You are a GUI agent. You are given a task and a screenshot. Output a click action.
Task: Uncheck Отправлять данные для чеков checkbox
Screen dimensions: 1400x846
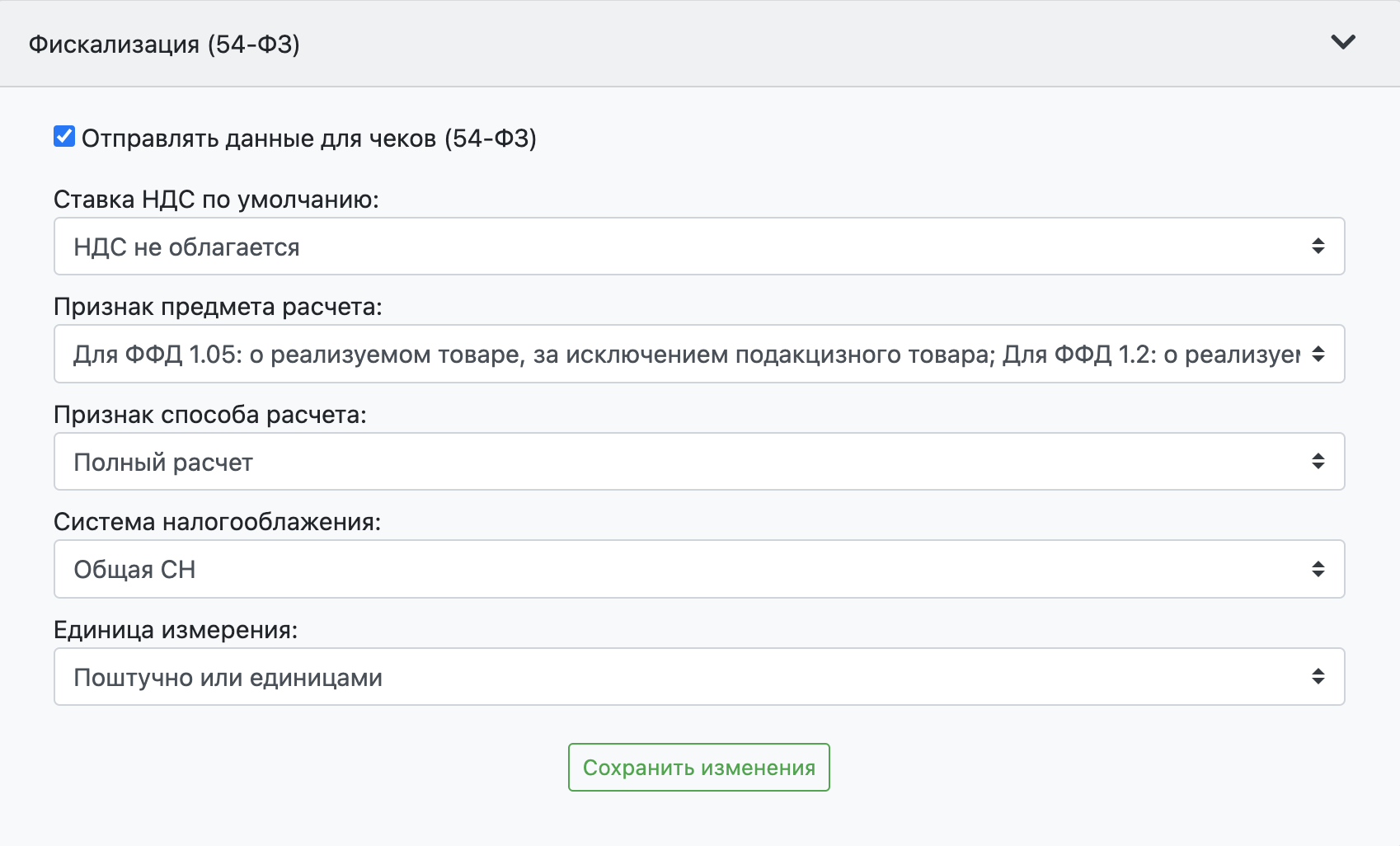64,136
